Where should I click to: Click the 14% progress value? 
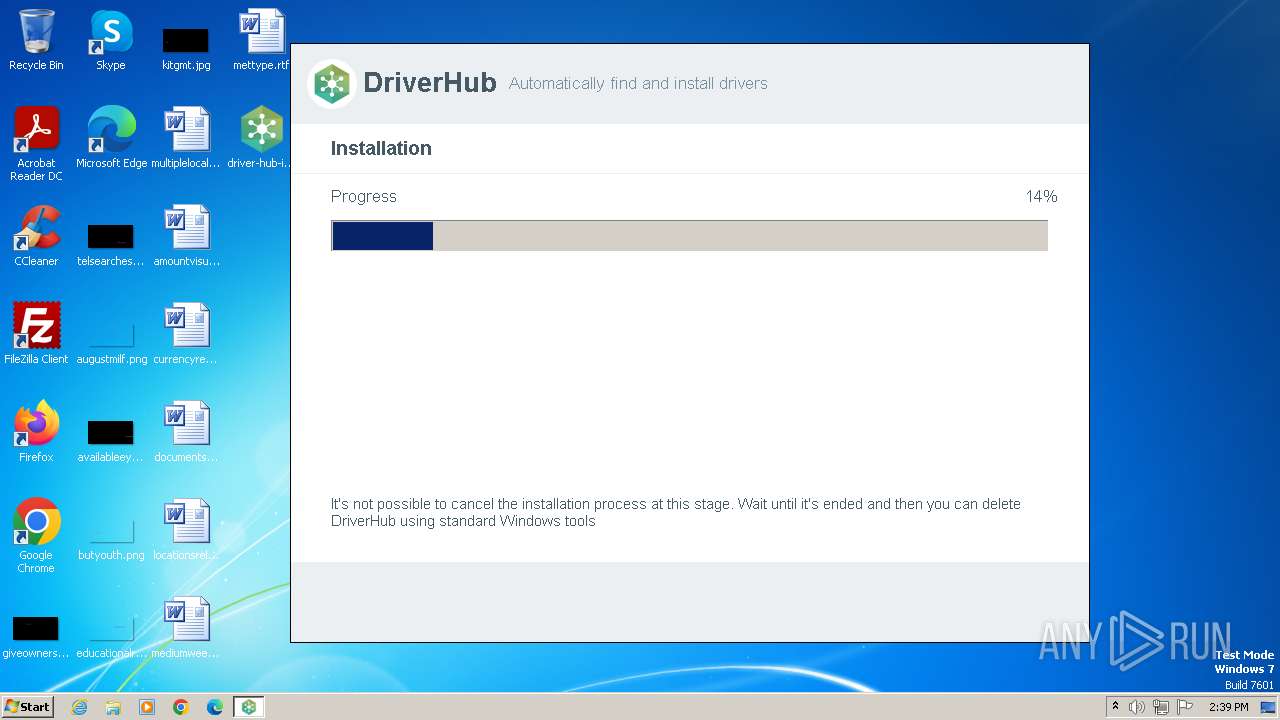tap(1041, 196)
